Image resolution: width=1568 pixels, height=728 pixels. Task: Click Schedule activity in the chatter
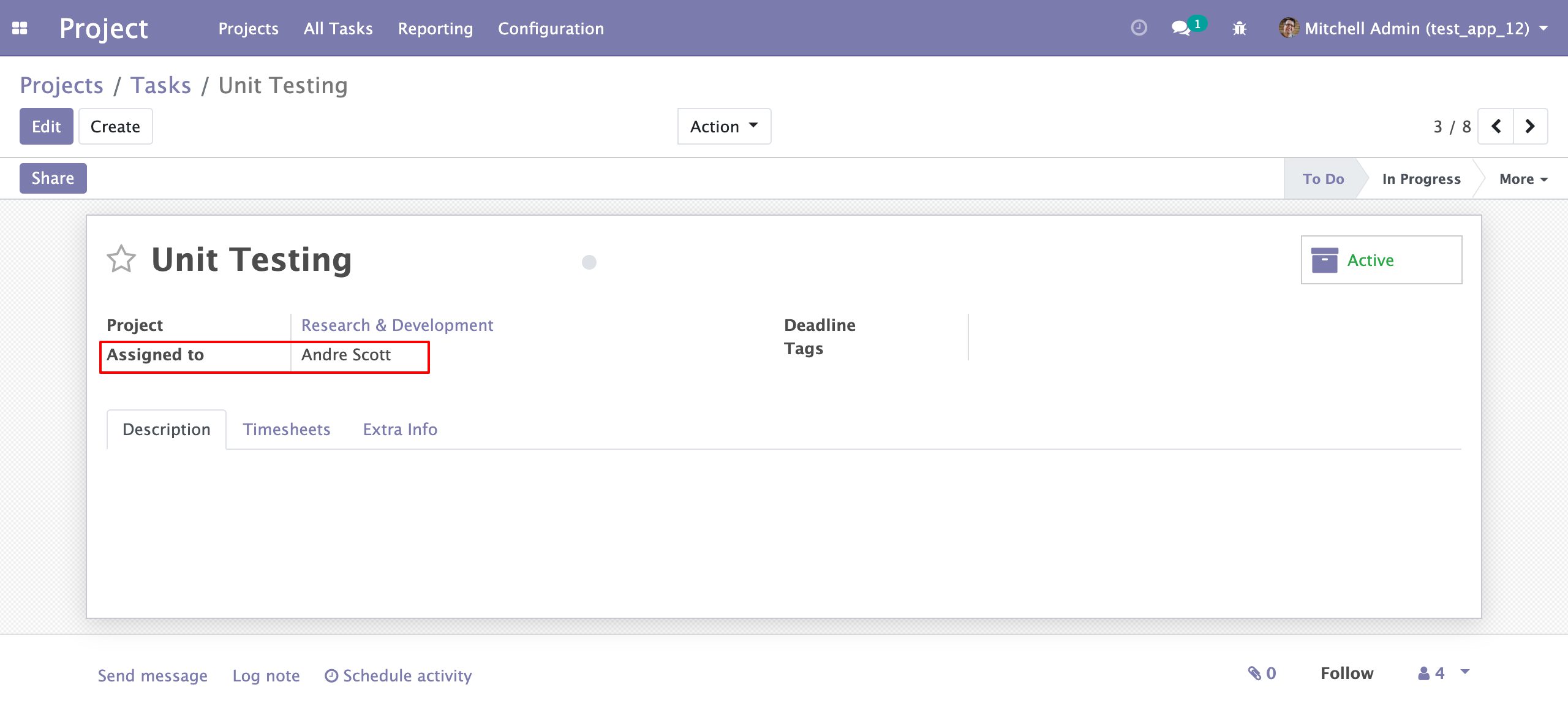coord(398,676)
